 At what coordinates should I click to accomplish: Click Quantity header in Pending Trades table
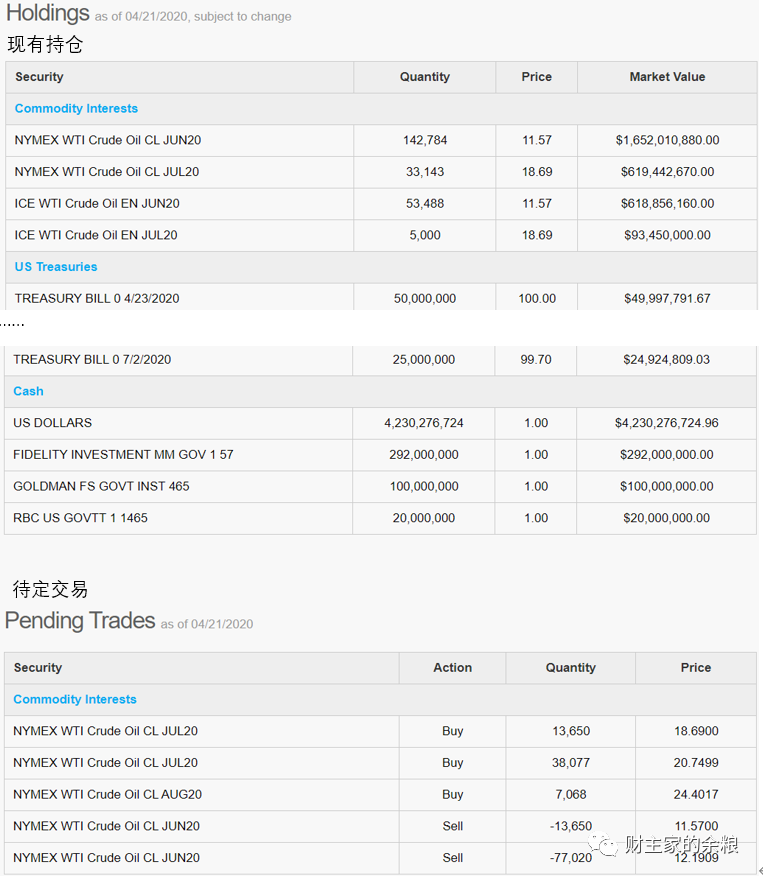tap(570, 668)
